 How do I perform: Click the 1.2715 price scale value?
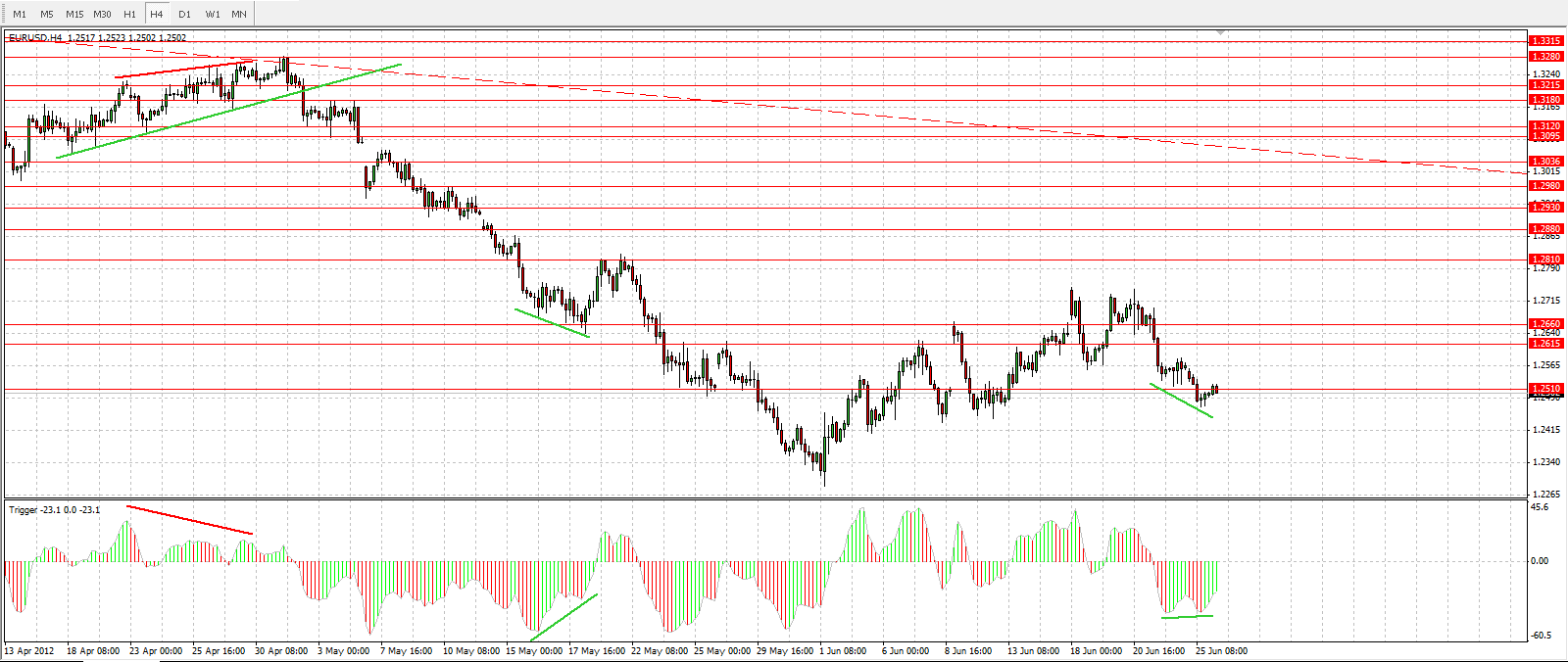coord(1546,301)
